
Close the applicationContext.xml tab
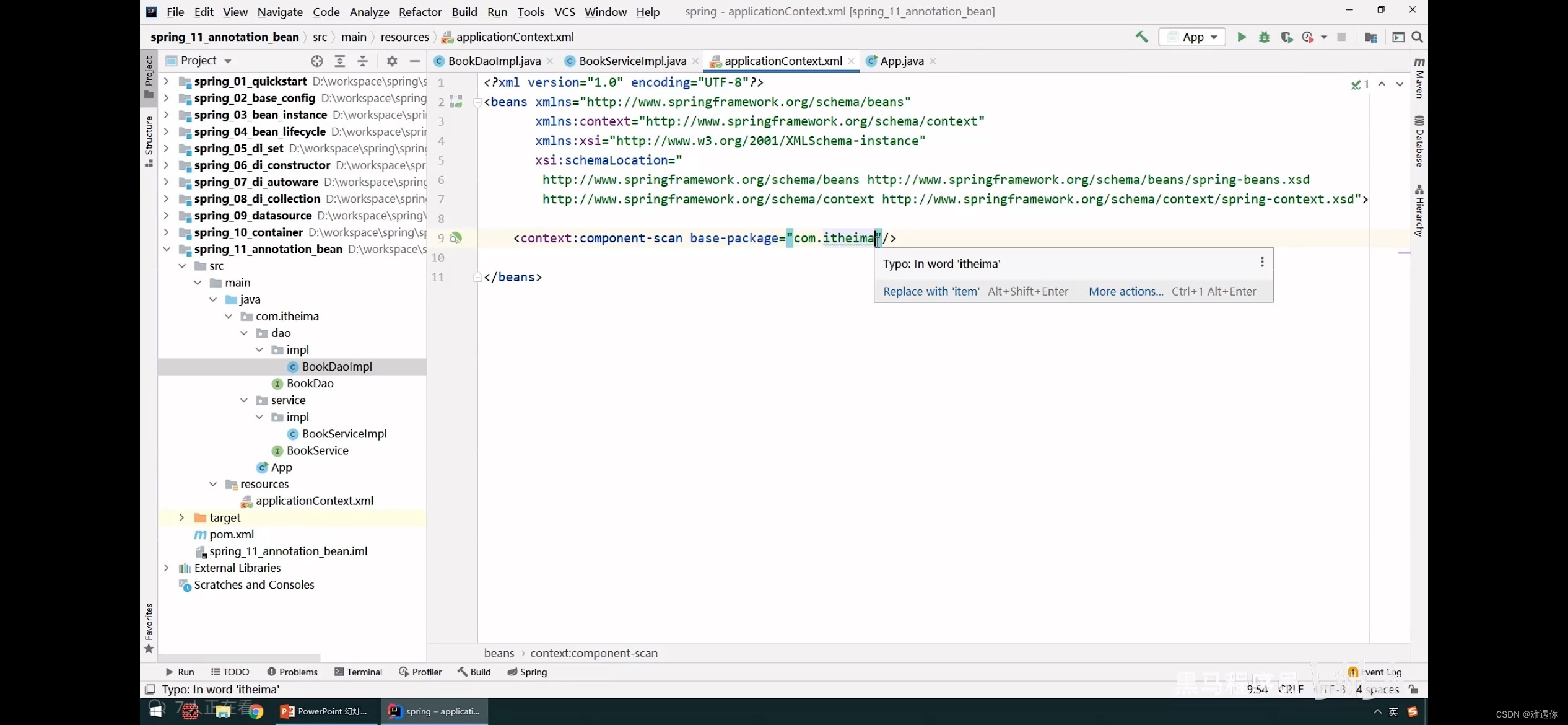852,61
